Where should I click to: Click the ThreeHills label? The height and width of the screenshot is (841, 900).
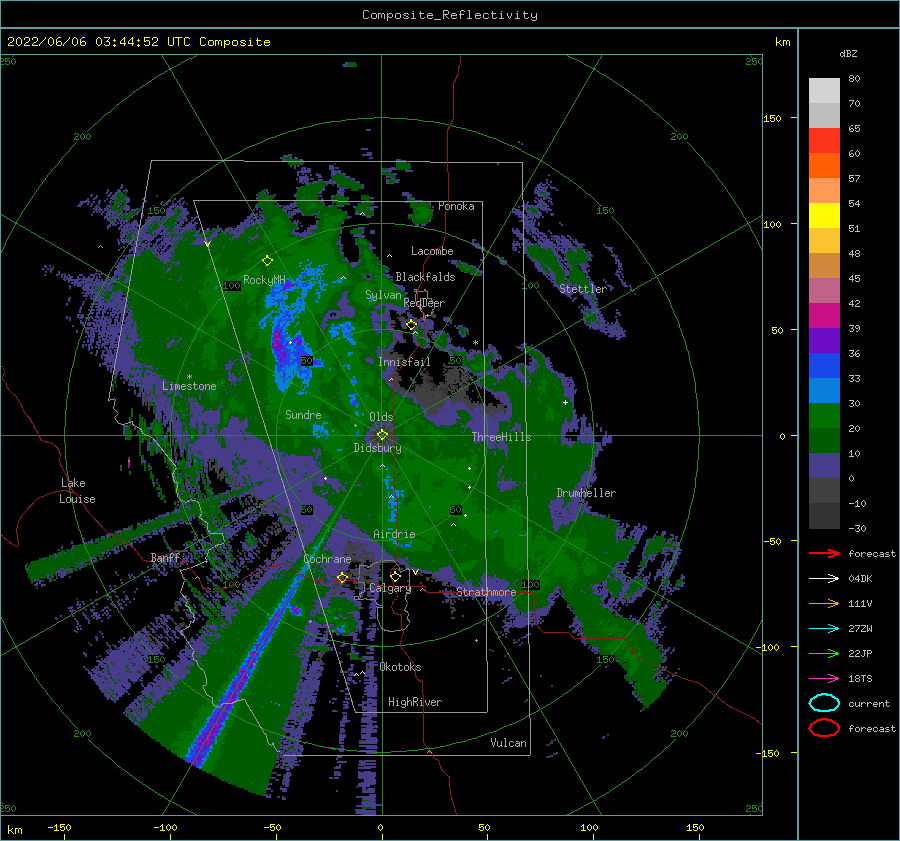click(502, 437)
